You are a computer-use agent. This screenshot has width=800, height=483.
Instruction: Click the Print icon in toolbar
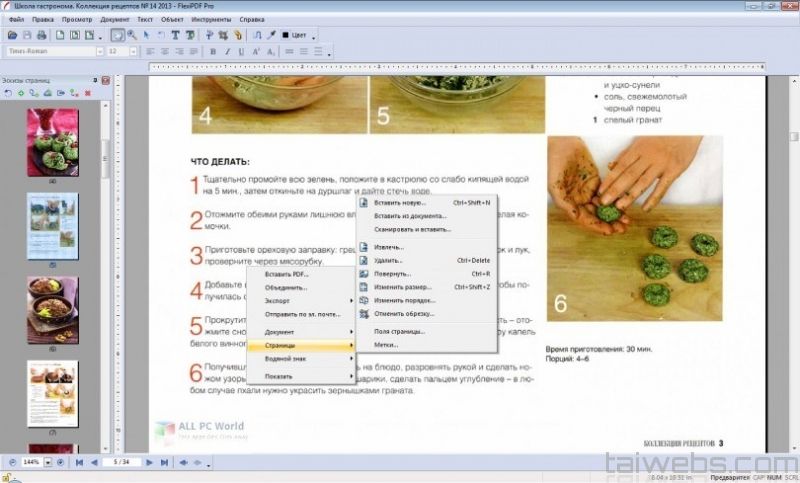click(x=40, y=35)
